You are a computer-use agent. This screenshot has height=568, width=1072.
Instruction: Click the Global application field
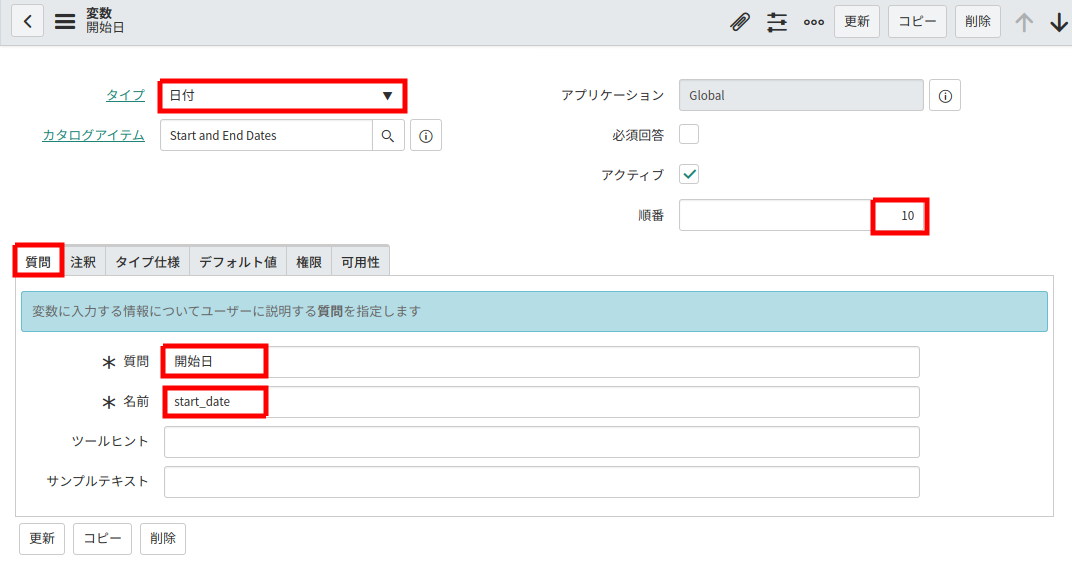coord(801,96)
